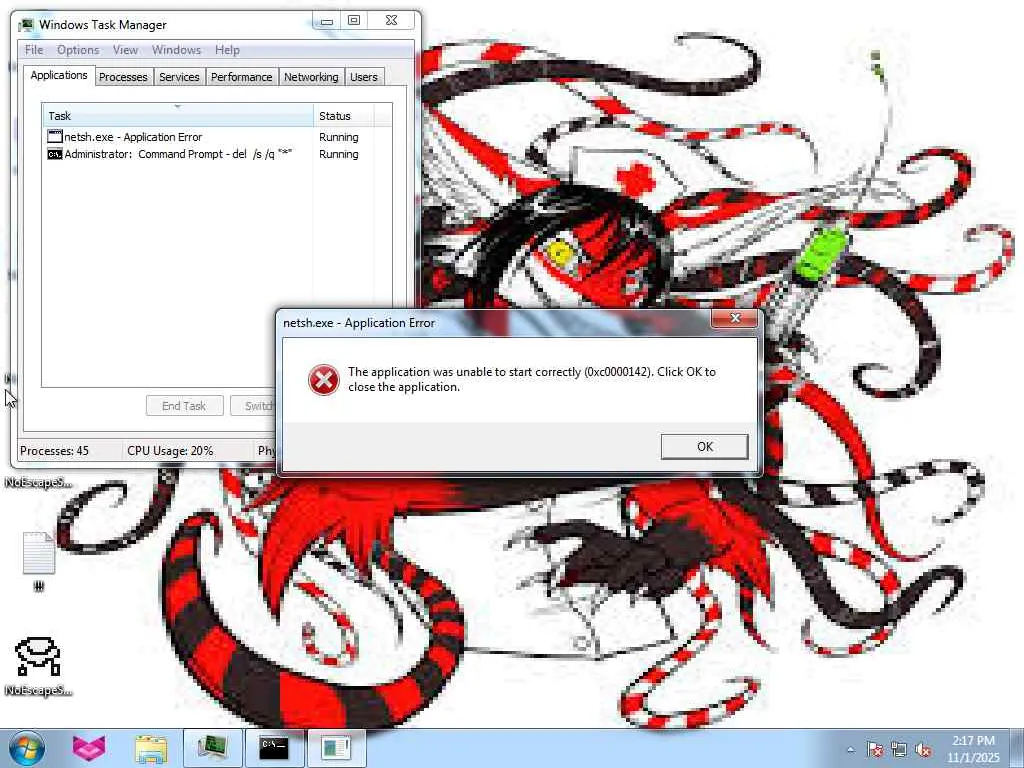Select the netsh.exe - Application Error task row

217,137
